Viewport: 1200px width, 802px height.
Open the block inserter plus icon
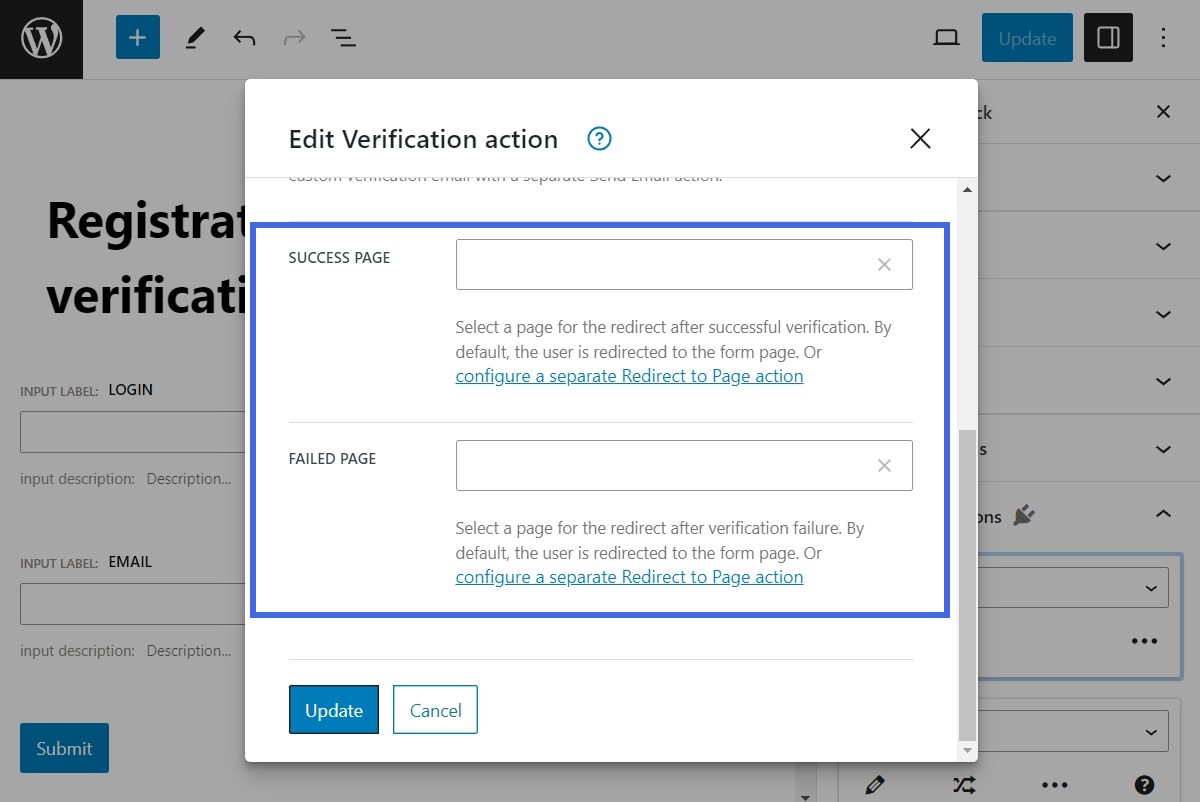click(137, 38)
